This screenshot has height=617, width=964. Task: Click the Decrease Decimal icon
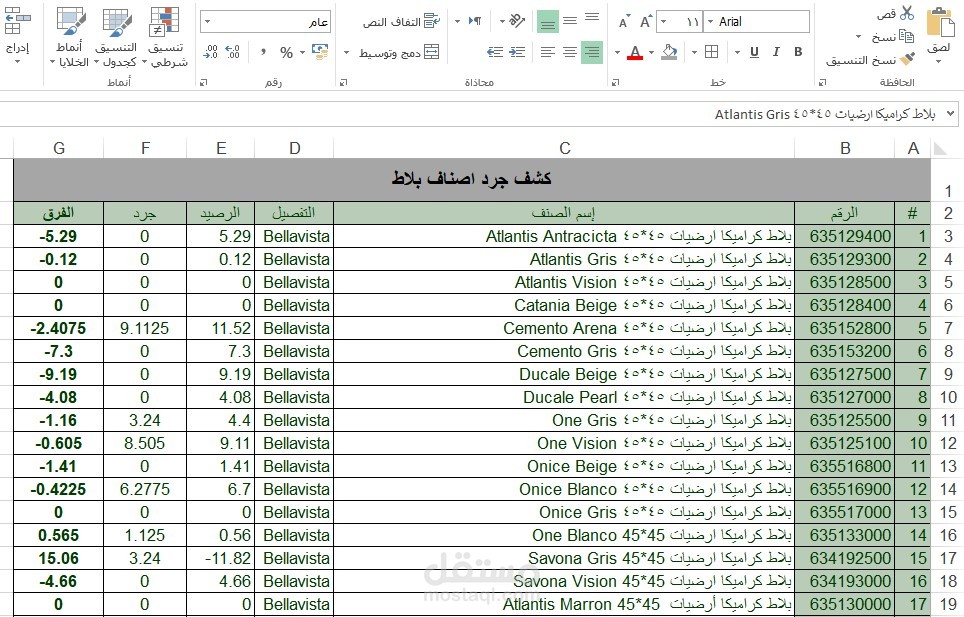click(210, 52)
